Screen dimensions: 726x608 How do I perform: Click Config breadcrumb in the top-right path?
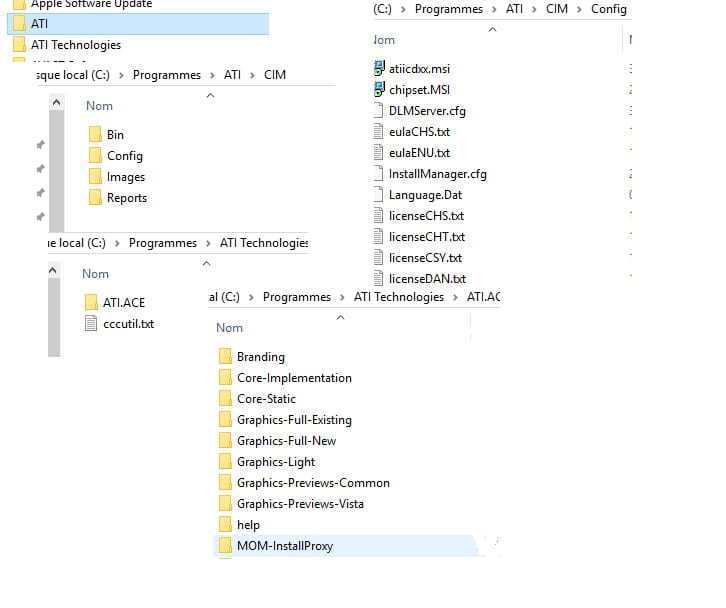pyautogui.click(x=608, y=9)
